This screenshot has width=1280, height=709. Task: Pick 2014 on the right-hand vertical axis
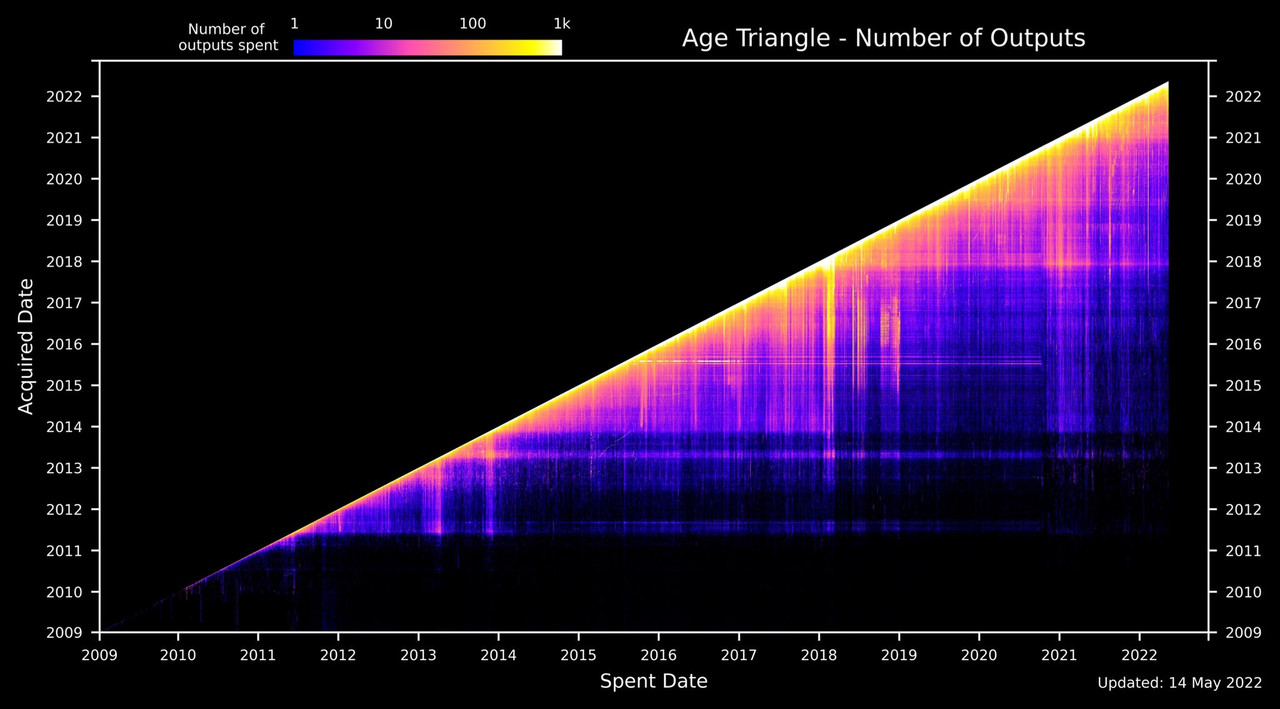click(1244, 427)
